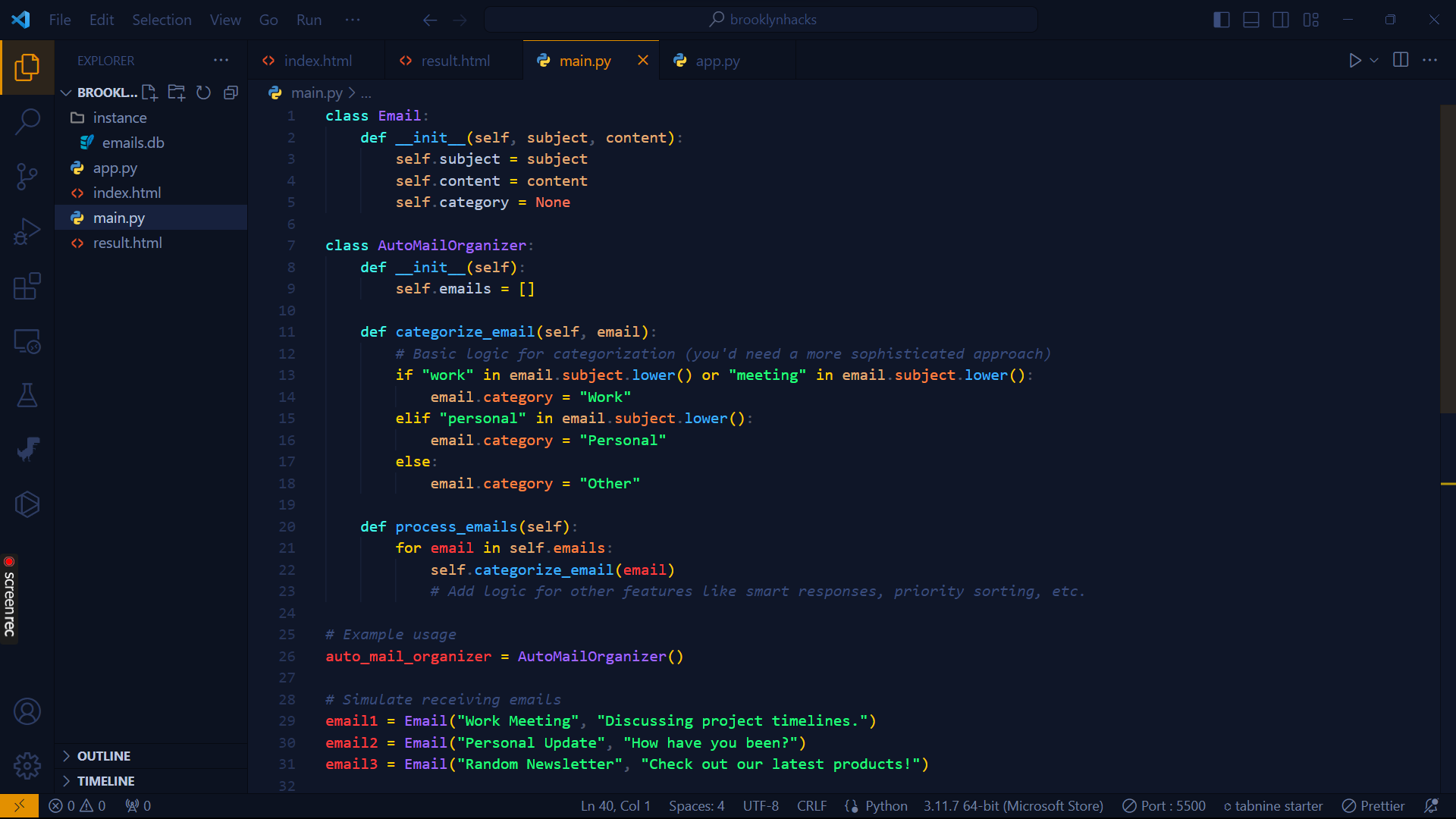Toggle the bottom panel layout button
Screen dimensions: 1456x819
tap(1251, 20)
